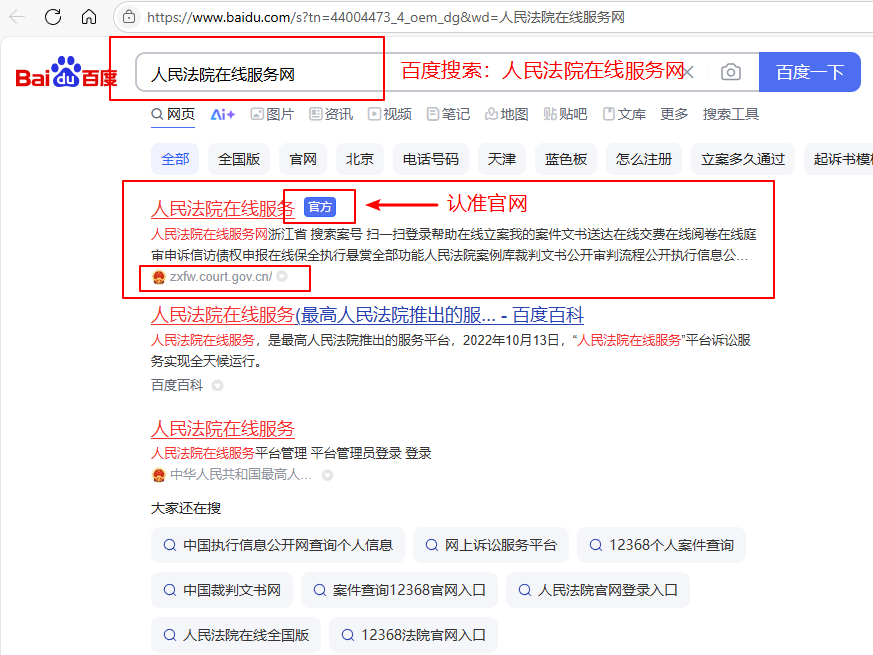Search related query 12368个人案件查询
873x655 pixels.
(661, 545)
